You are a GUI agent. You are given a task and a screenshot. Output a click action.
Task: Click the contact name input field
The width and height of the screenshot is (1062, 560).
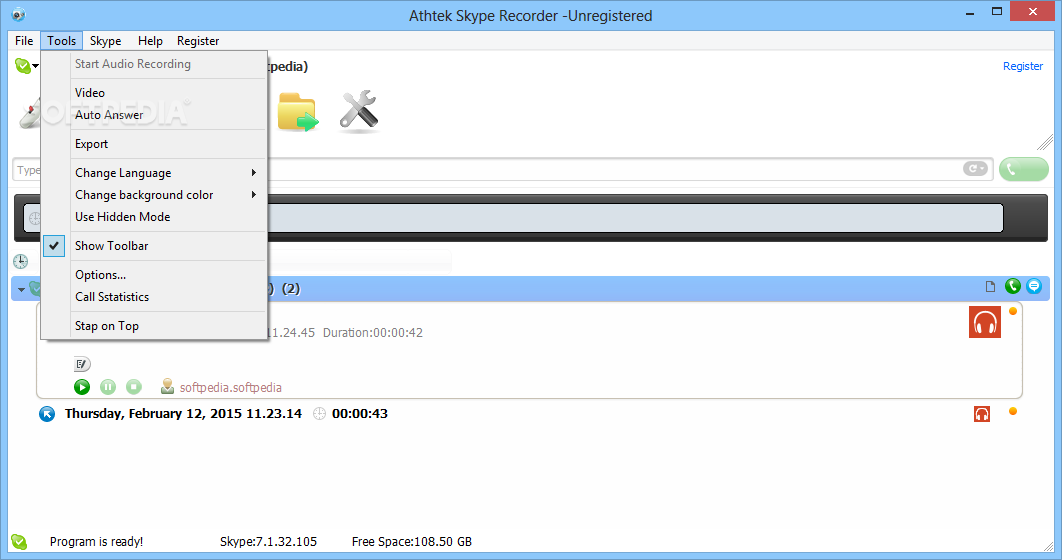[x=503, y=169]
